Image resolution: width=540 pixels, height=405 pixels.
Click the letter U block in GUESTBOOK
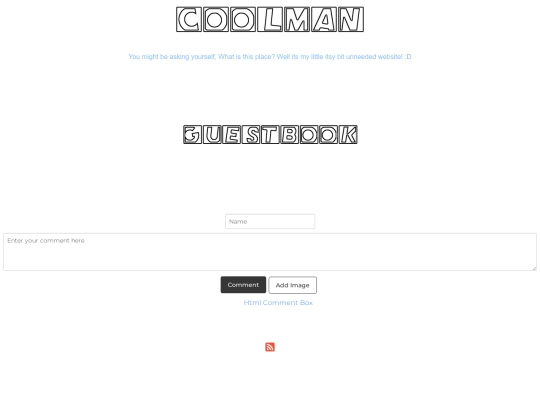pyautogui.click(x=212, y=134)
